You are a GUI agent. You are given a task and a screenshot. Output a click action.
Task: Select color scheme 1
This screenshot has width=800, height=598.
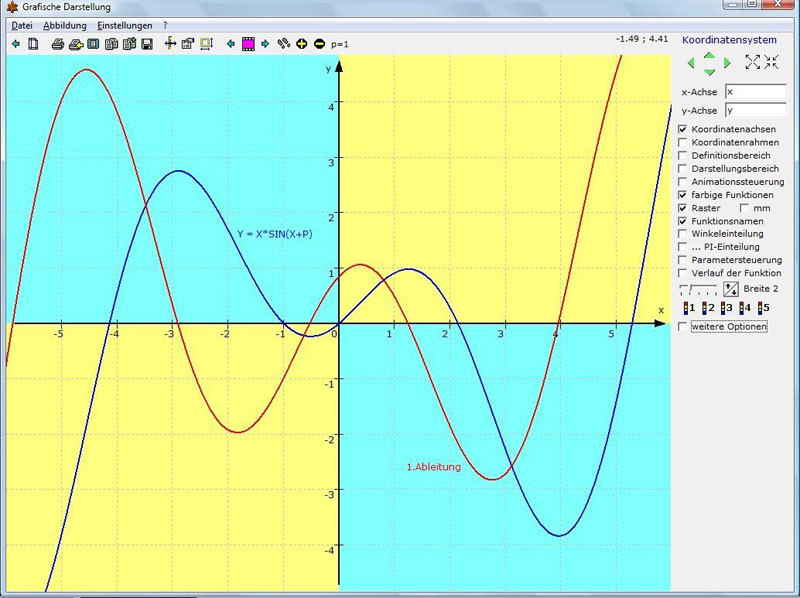coord(689,308)
